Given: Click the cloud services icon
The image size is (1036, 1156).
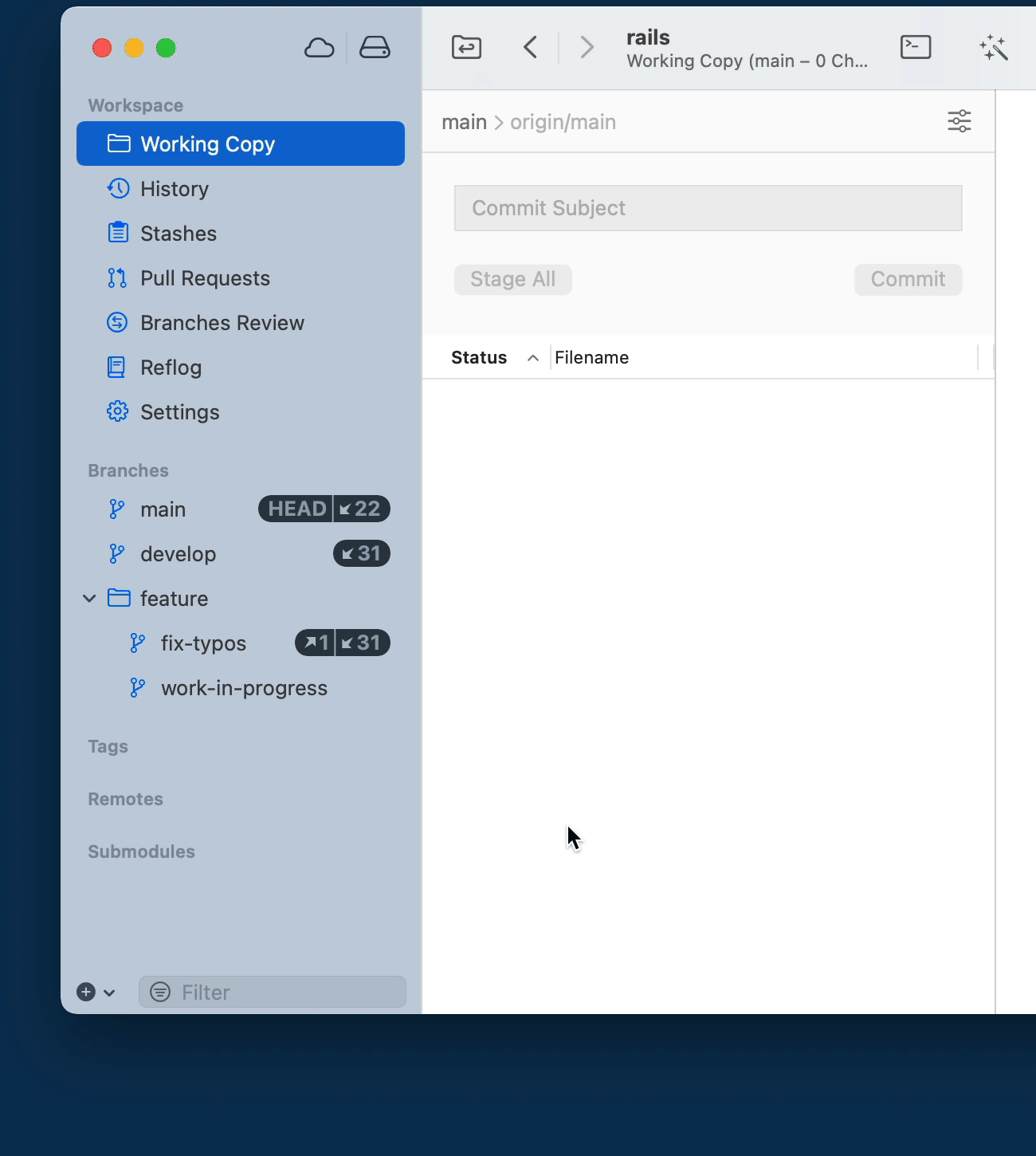Looking at the screenshot, I should point(319,49).
